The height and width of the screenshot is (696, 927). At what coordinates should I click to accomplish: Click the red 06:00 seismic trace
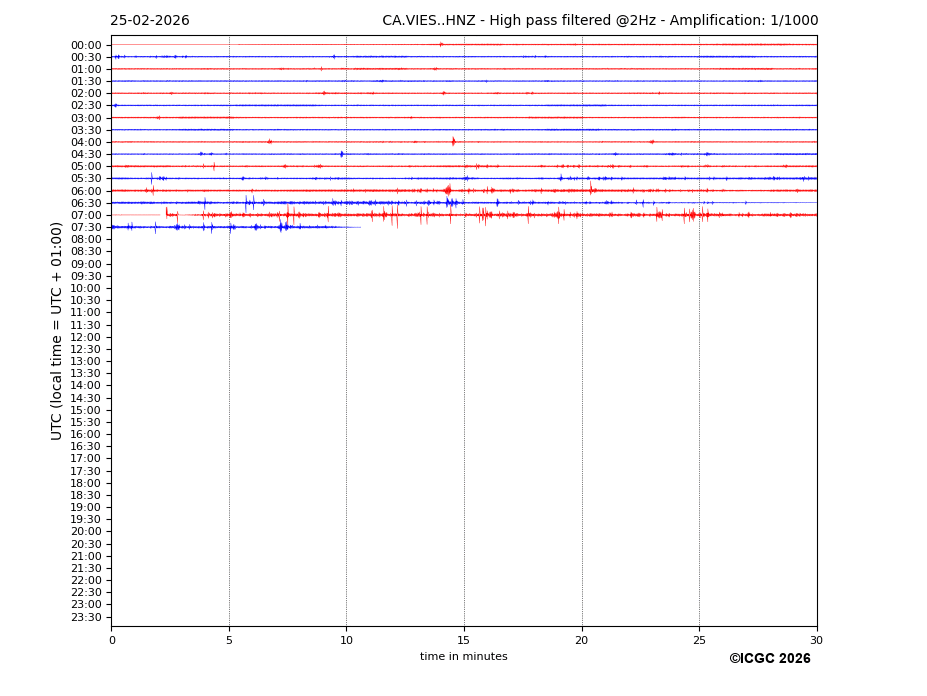500,190
